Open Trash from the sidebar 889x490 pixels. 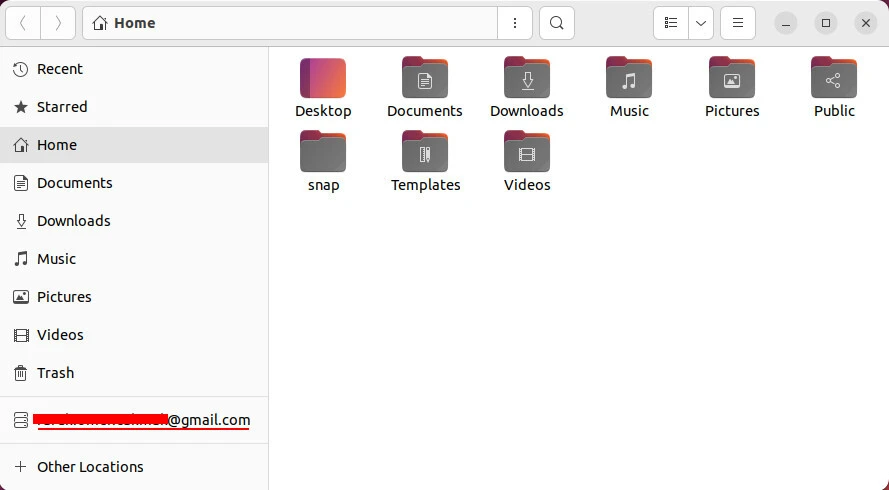point(55,373)
